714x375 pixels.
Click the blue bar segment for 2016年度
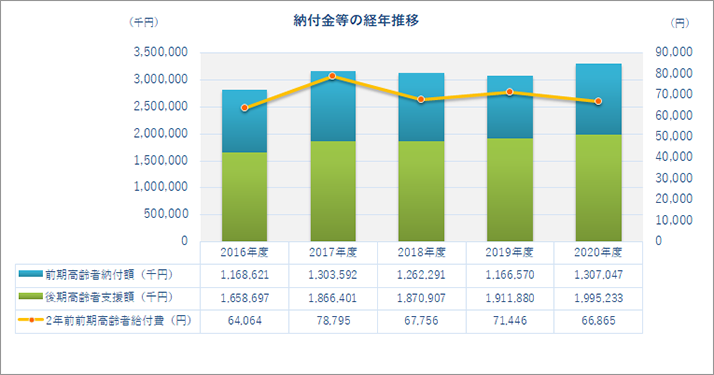click(245, 121)
